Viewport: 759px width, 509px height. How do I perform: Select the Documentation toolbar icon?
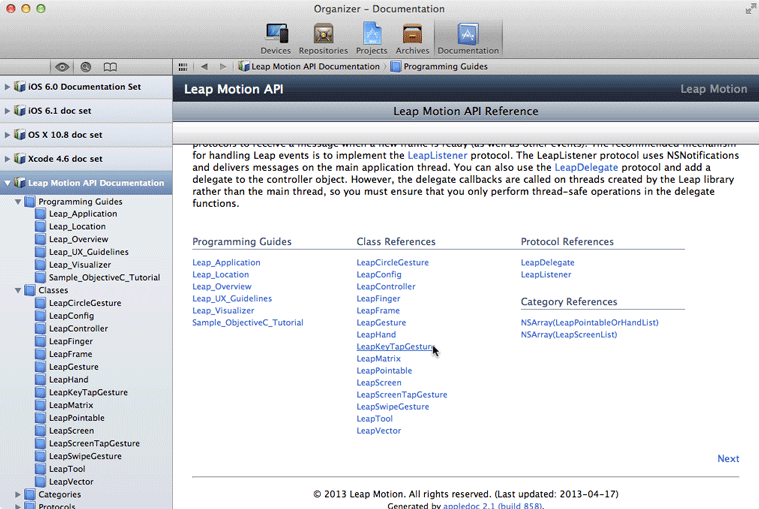click(x=467, y=38)
